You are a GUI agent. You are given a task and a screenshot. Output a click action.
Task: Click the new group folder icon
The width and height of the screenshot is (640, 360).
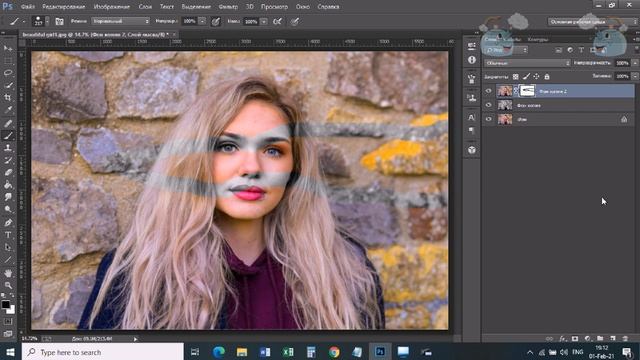tap(600, 338)
